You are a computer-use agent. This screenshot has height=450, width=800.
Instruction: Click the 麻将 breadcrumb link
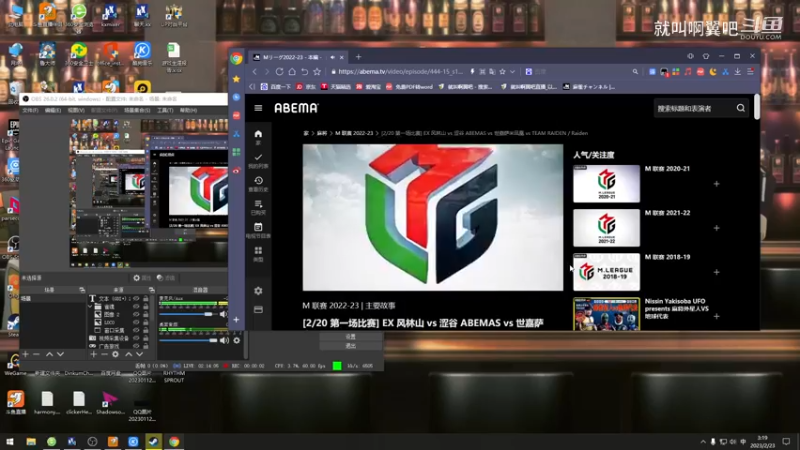tap(321, 133)
